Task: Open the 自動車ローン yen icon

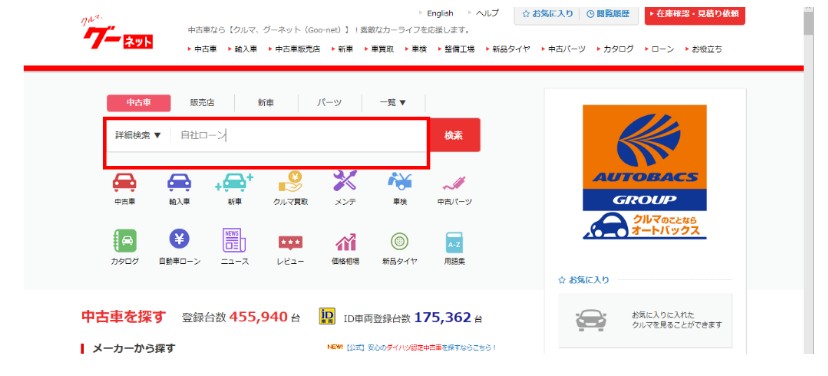Action: coord(179,239)
